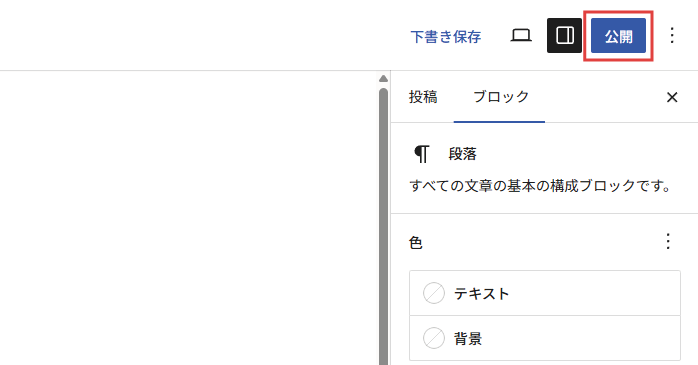Click the 段落 block title text
Image resolution: width=698 pixels, height=365 pixels.
click(463, 154)
